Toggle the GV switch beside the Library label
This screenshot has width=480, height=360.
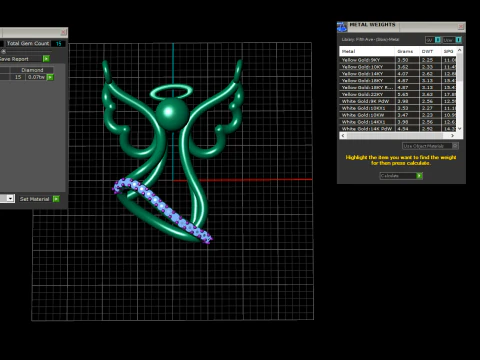(x=438, y=40)
